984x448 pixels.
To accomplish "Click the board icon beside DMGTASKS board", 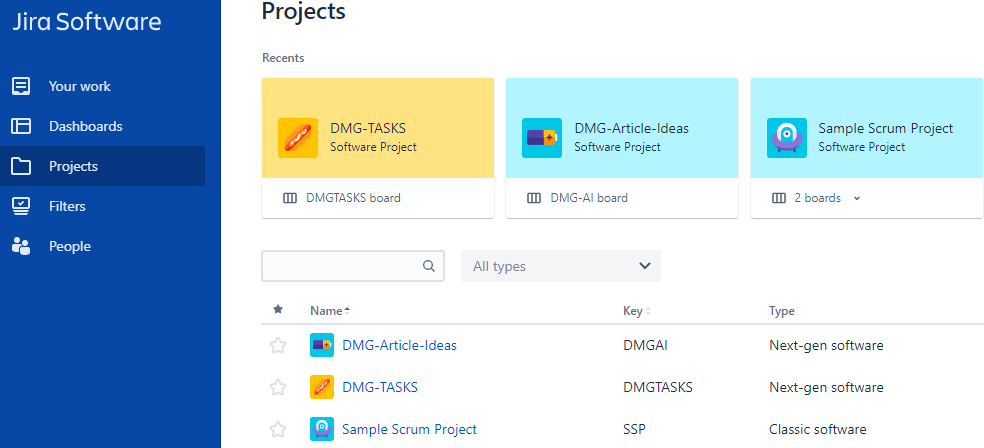I will [290, 198].
